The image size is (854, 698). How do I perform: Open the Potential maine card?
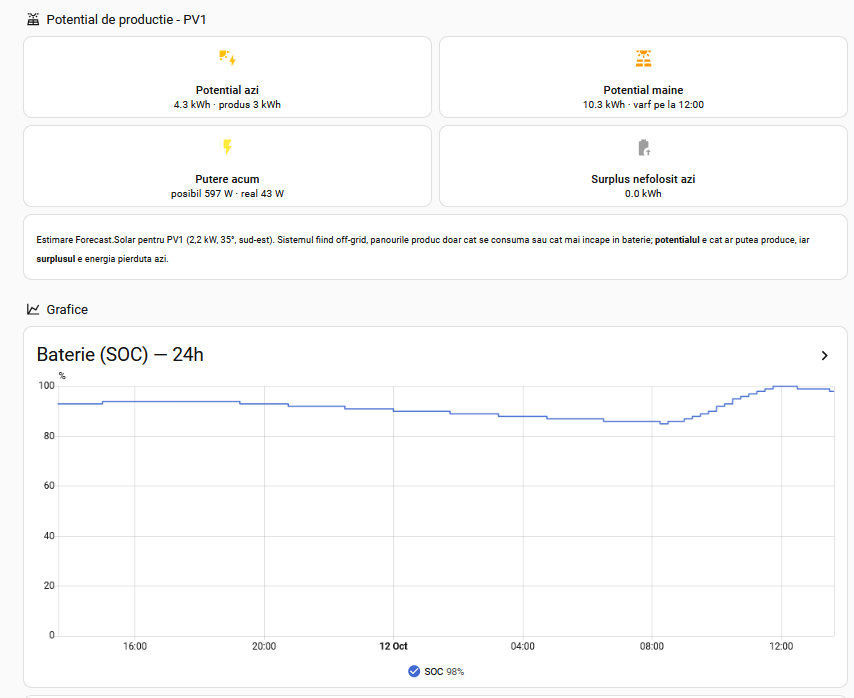(x=643, y=77)
